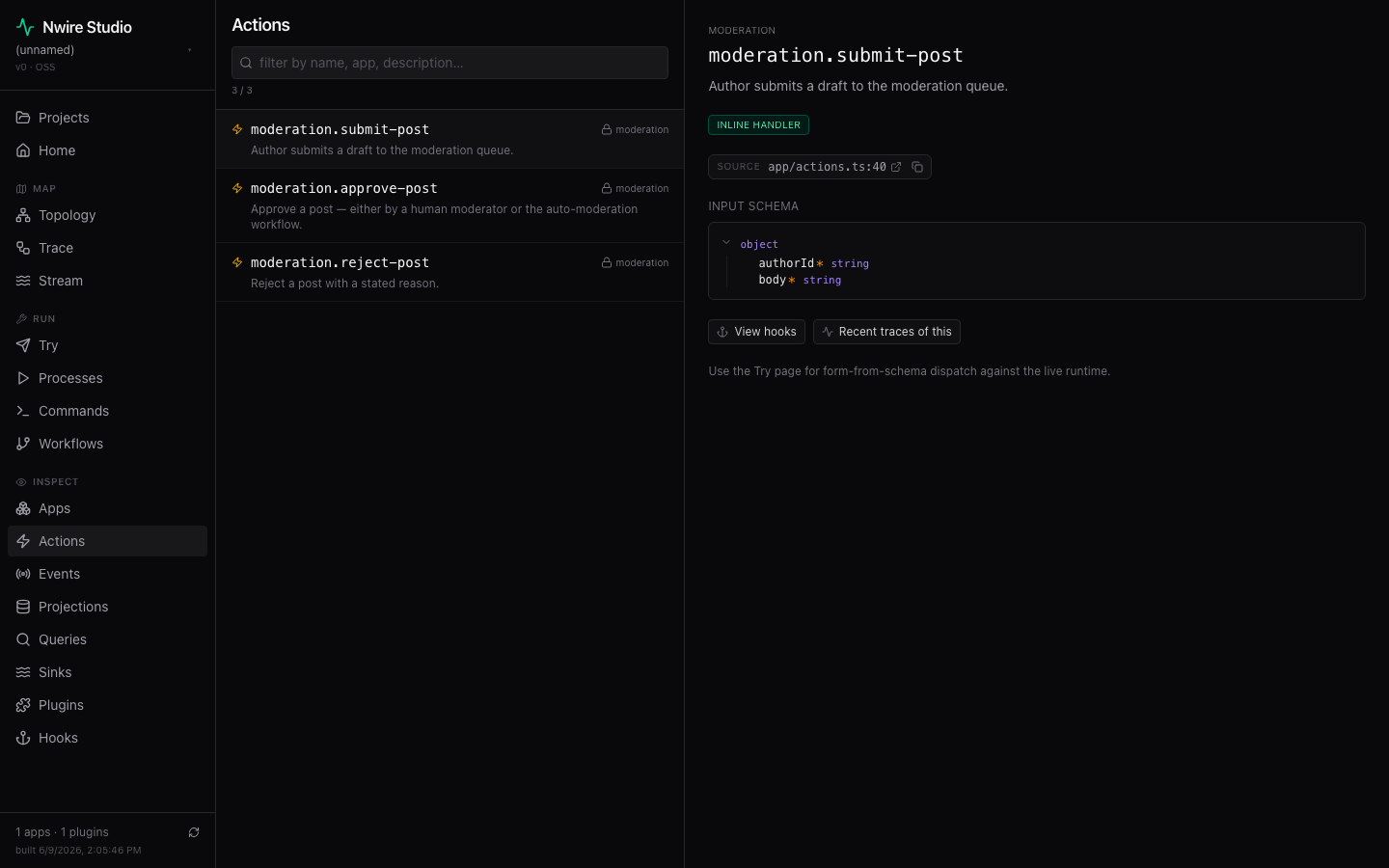
Task: Click View hooks button
Action: 756,332
